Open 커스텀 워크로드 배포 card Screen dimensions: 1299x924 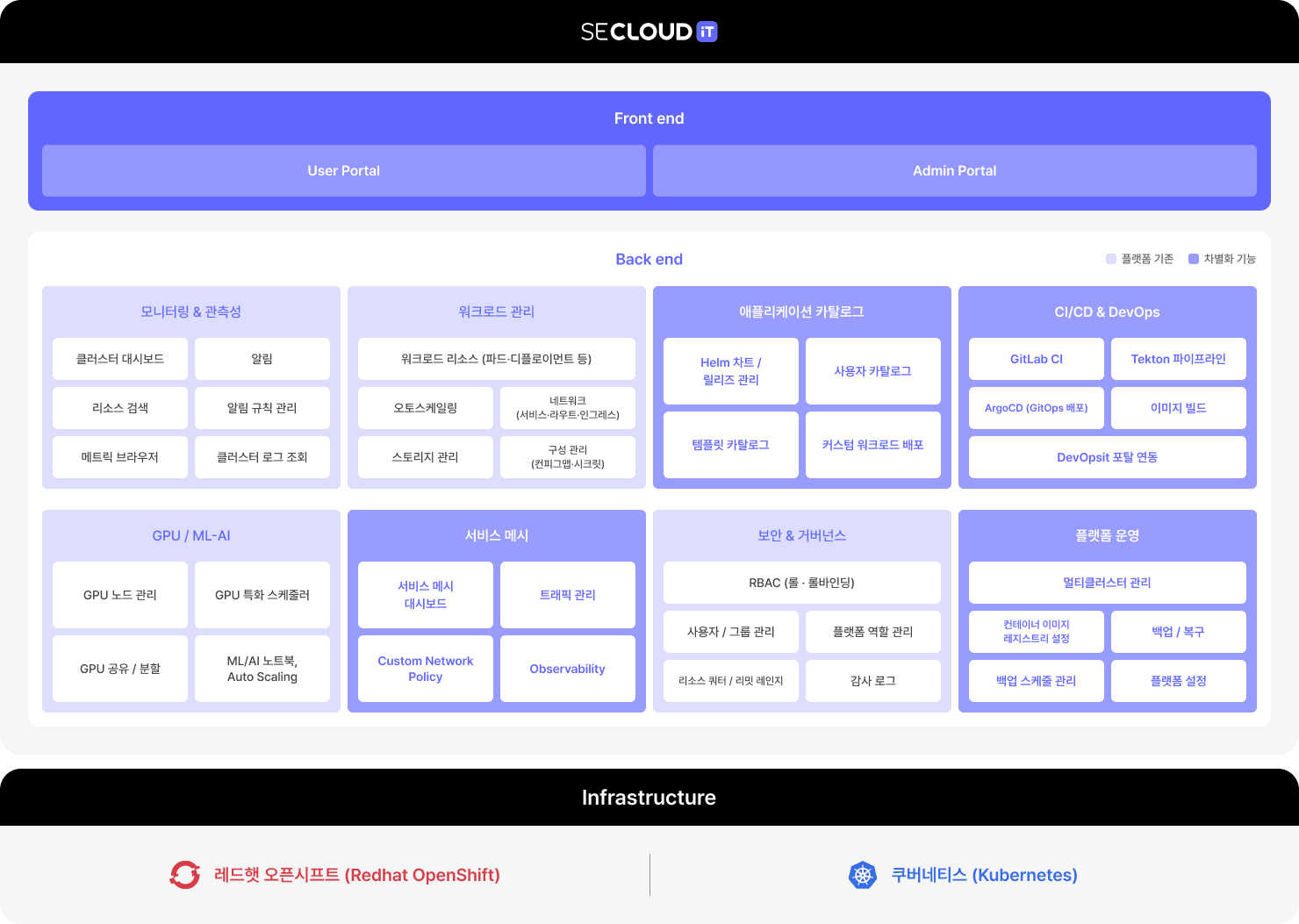click(873, 445)
